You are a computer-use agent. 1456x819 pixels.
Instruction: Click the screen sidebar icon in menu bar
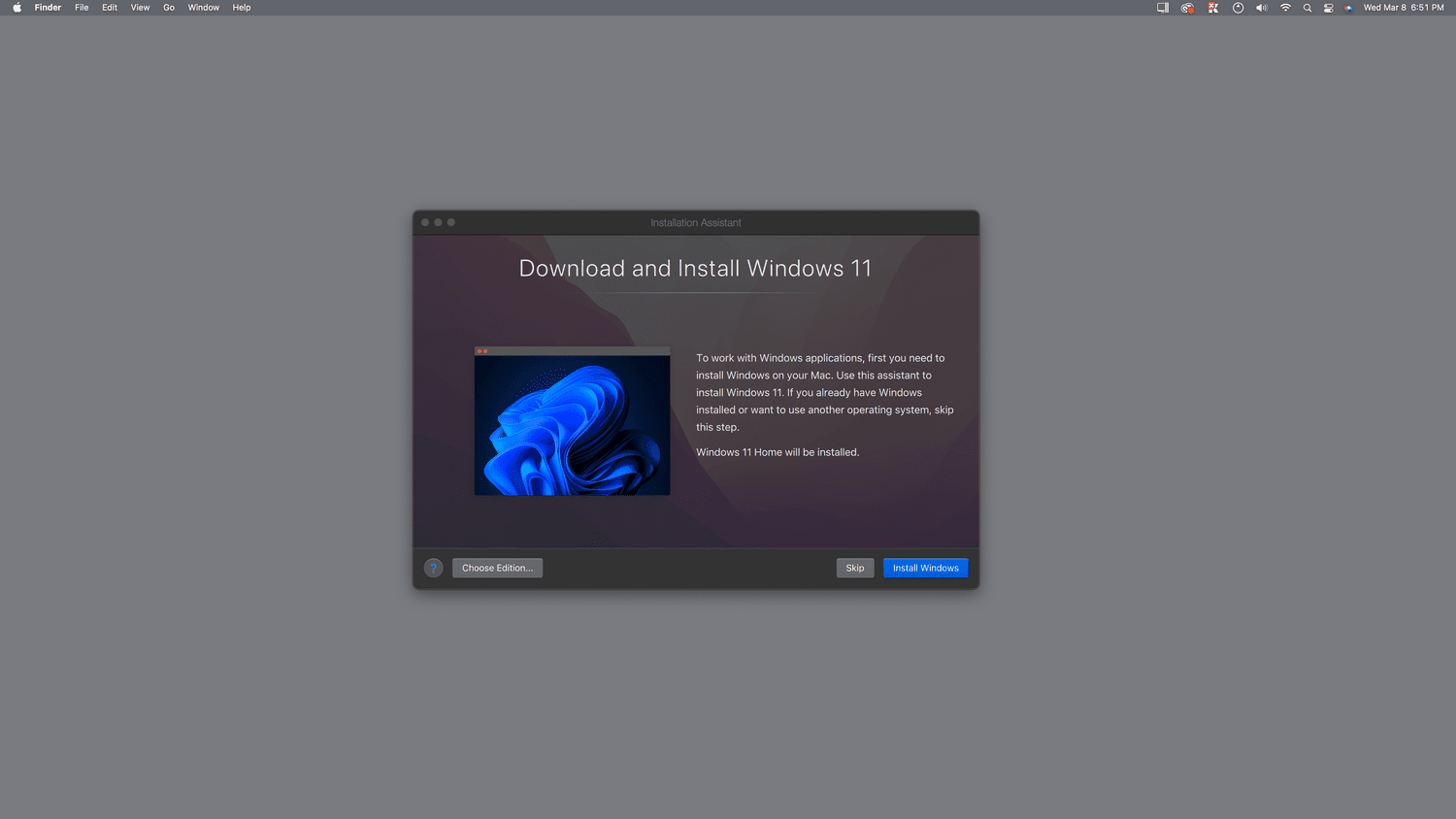pyautogui.click(x=1163, y=8)
